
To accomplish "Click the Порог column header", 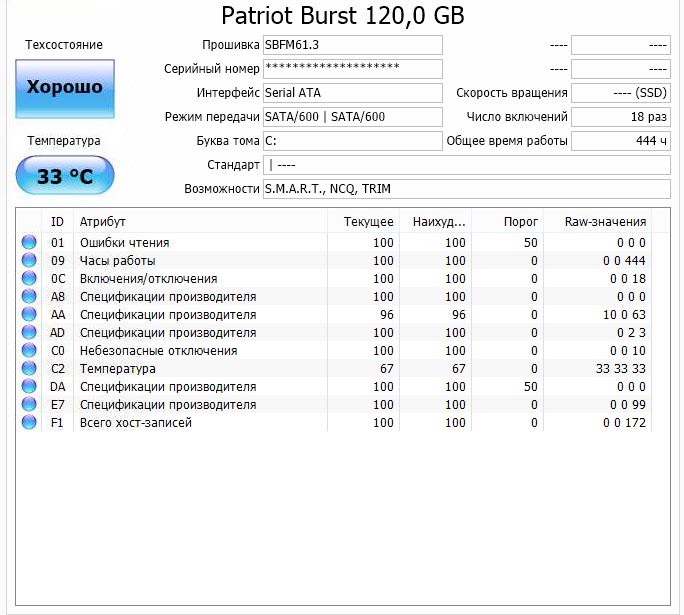I will (507, 222).
